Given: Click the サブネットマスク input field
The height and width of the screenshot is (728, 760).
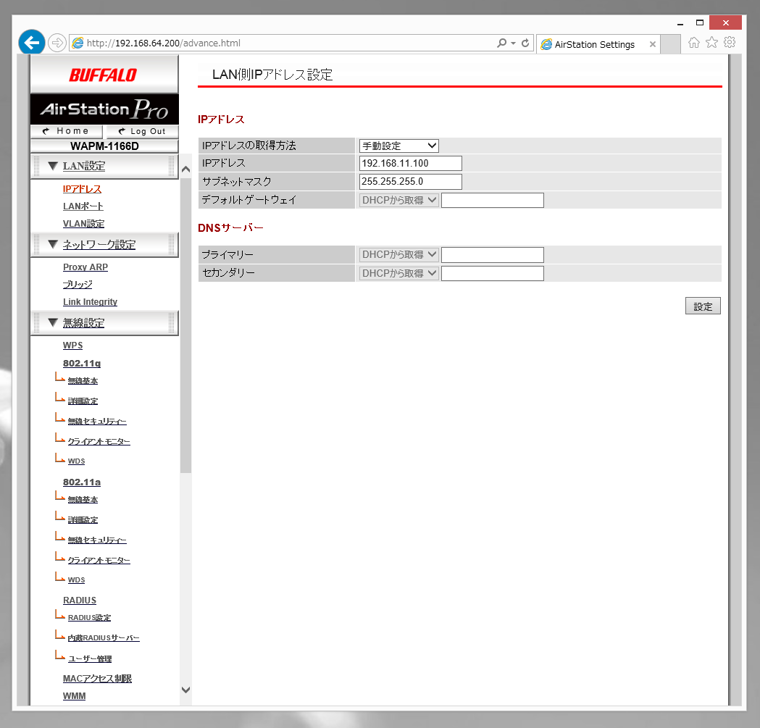Looking at the screenshot, I should 410,182.
